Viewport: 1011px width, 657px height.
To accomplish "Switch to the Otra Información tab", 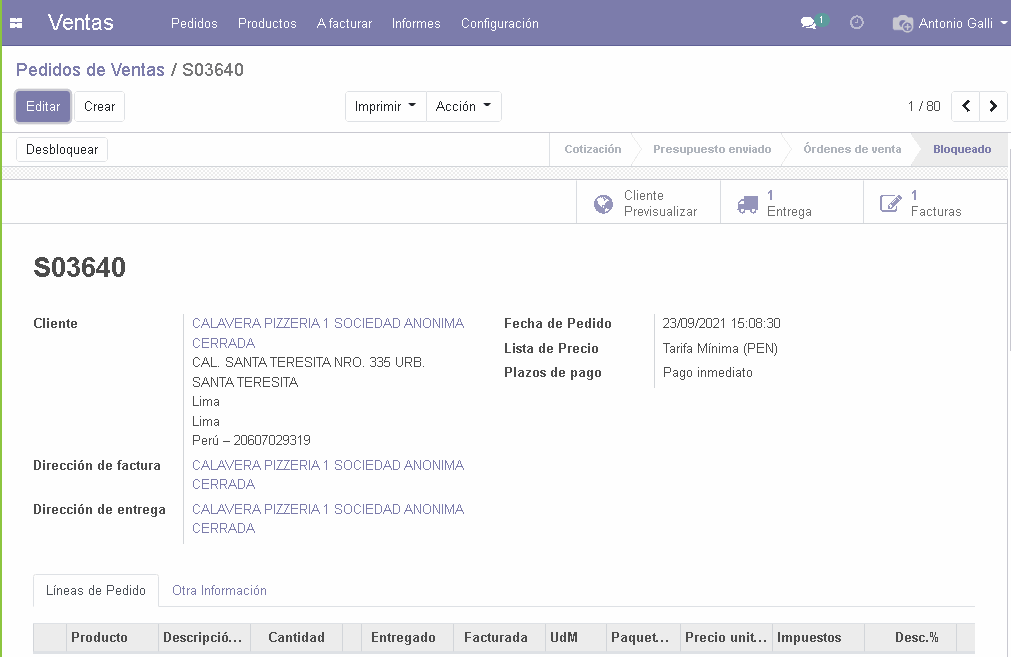I will point(219,590).
